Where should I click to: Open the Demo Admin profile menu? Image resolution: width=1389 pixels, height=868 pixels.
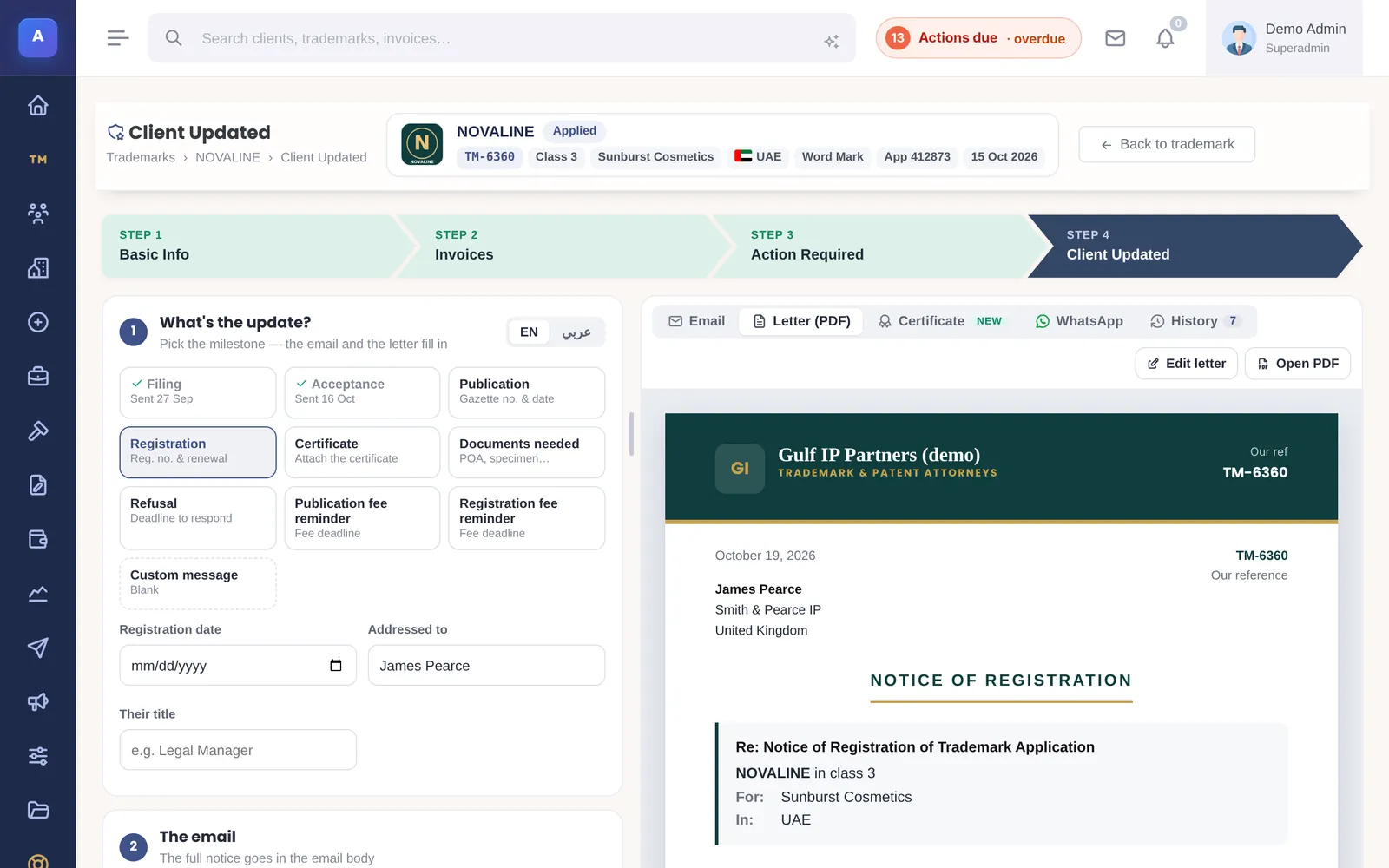point(1284,38)
